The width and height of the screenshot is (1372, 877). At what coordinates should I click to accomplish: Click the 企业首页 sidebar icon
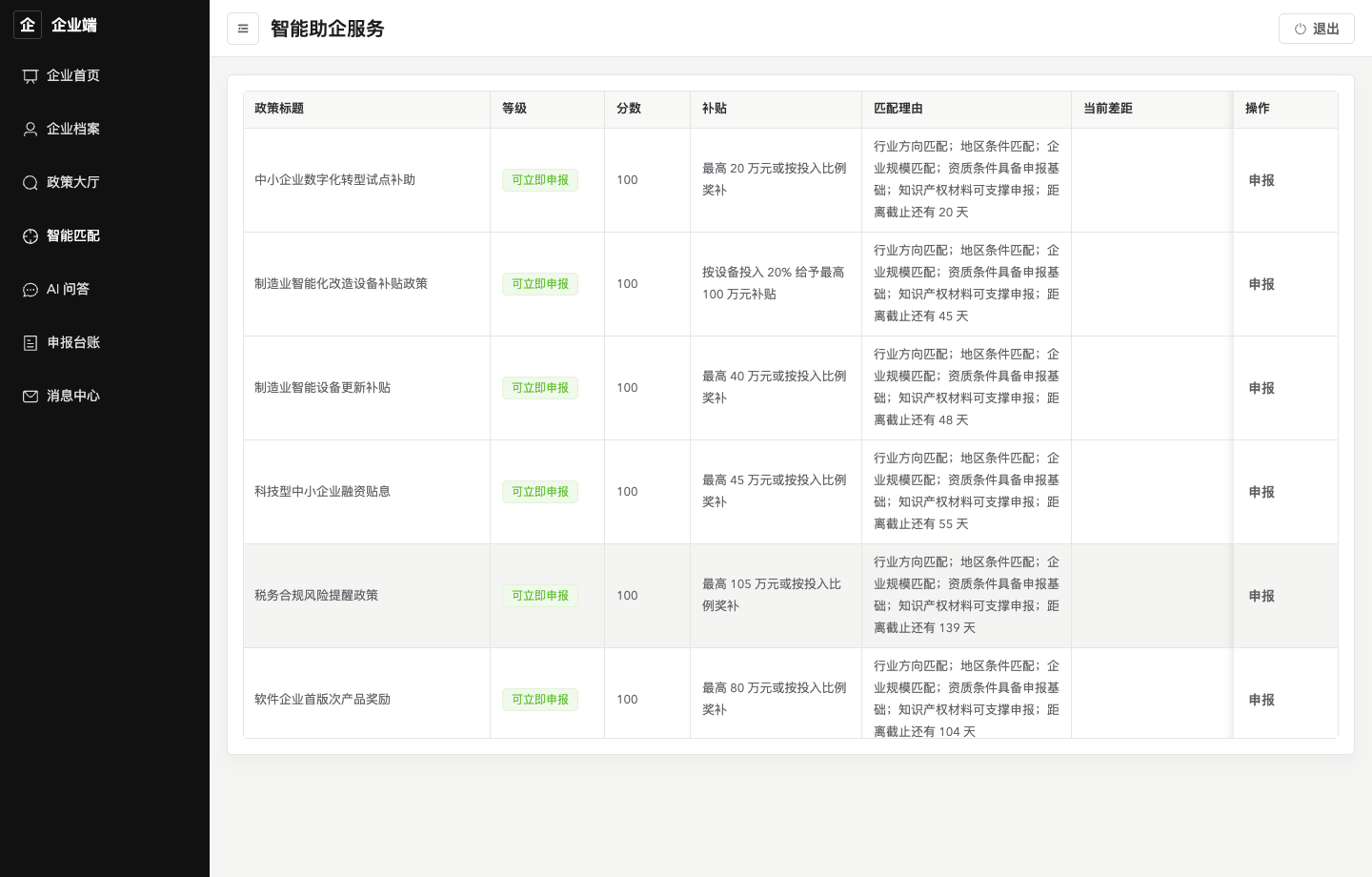[30, 76]
